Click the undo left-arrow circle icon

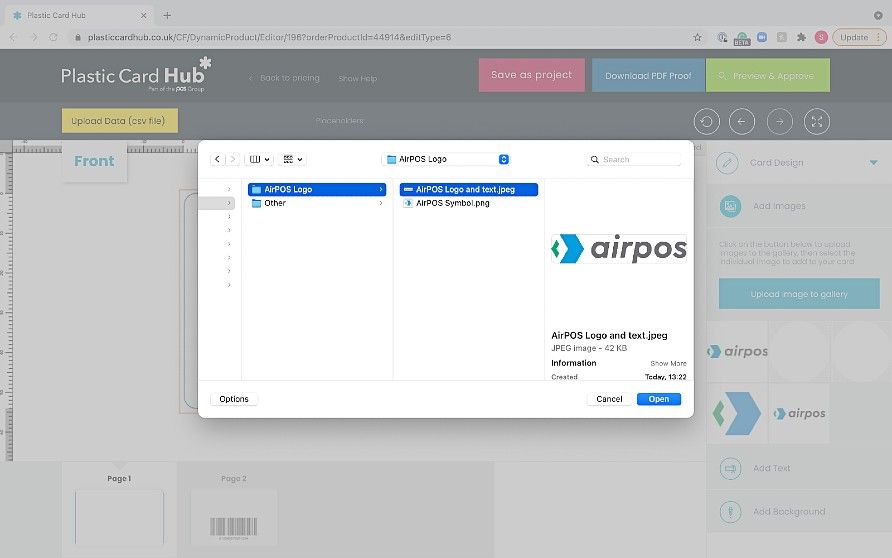(742, 122)
